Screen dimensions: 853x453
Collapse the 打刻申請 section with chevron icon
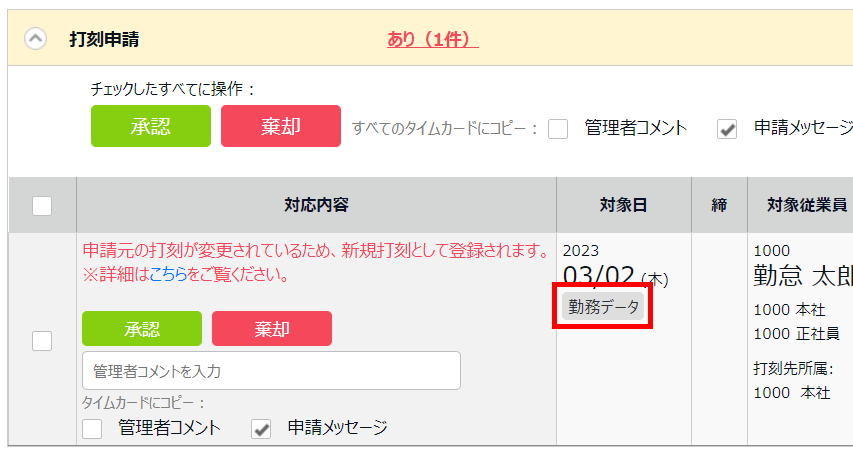click(x=35, y=39)
